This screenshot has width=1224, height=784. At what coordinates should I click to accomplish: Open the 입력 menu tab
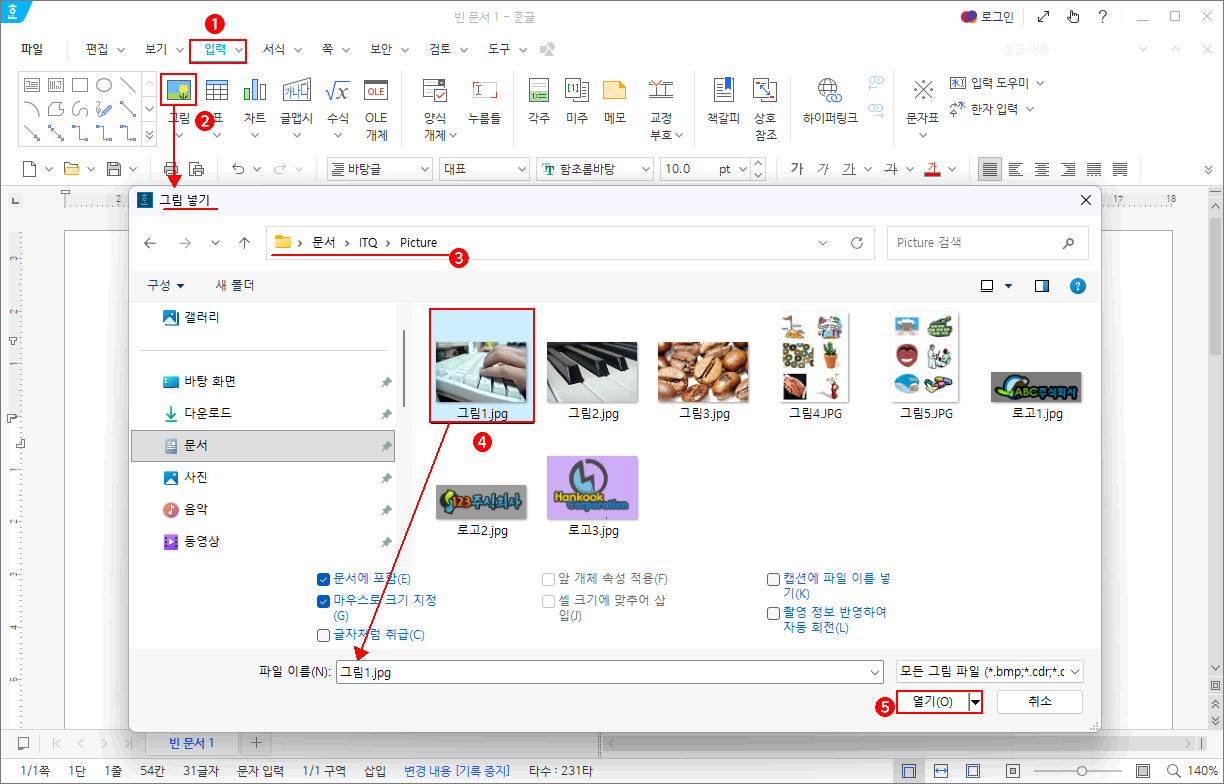[x=216, y=49]
